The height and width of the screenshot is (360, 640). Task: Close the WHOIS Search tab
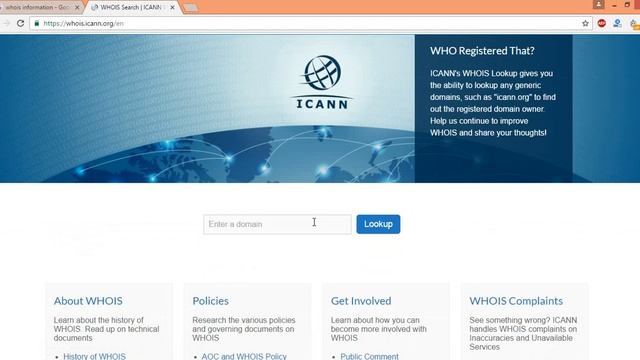click(x=172, y=7)
